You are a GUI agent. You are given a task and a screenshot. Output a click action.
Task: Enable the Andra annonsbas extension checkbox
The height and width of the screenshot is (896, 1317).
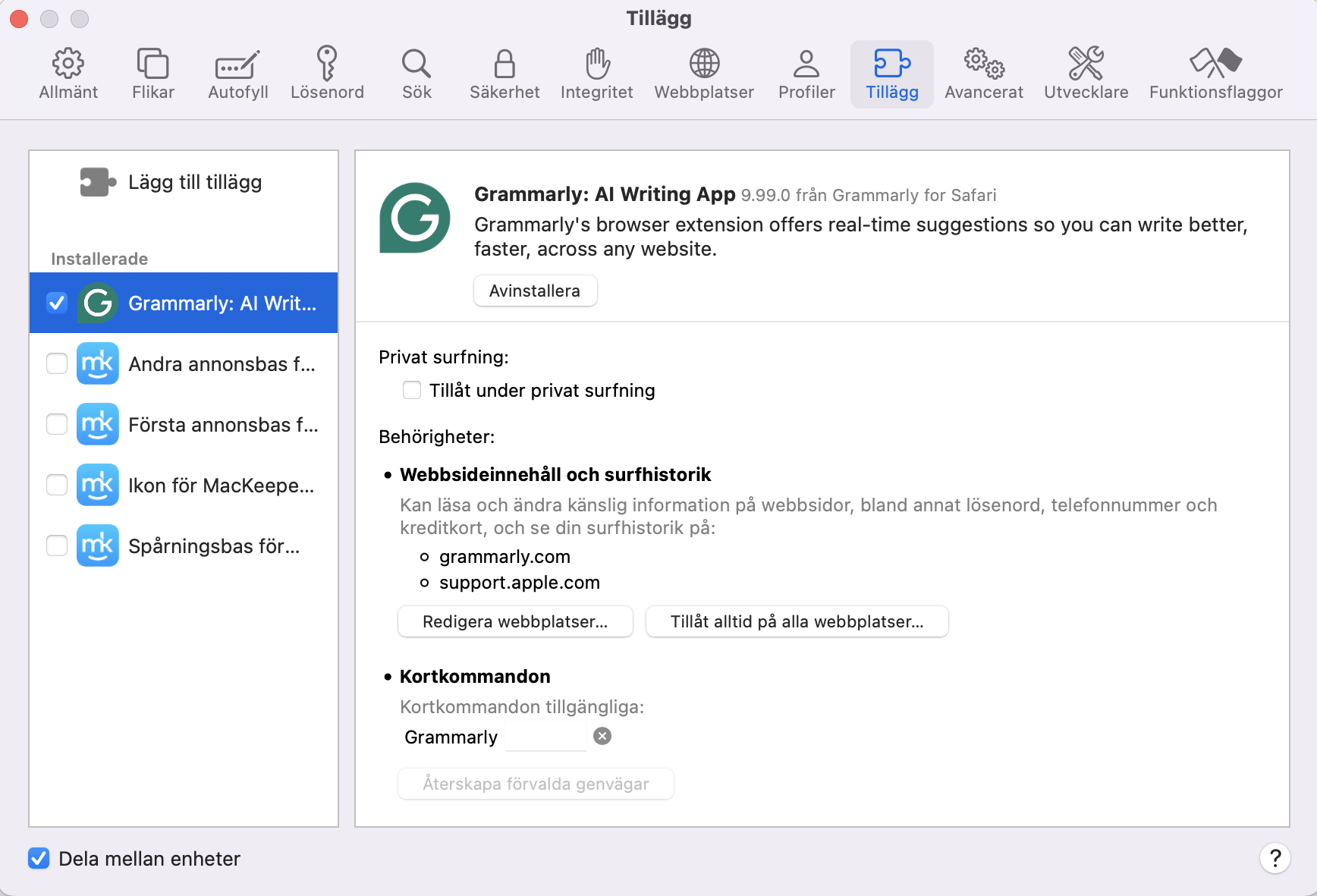(57, 363)
